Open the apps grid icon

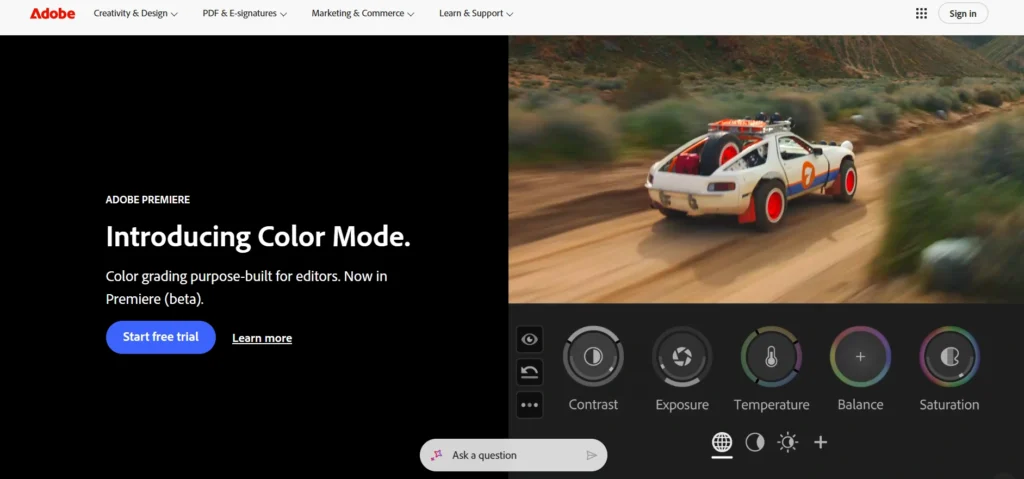(921, 14)
